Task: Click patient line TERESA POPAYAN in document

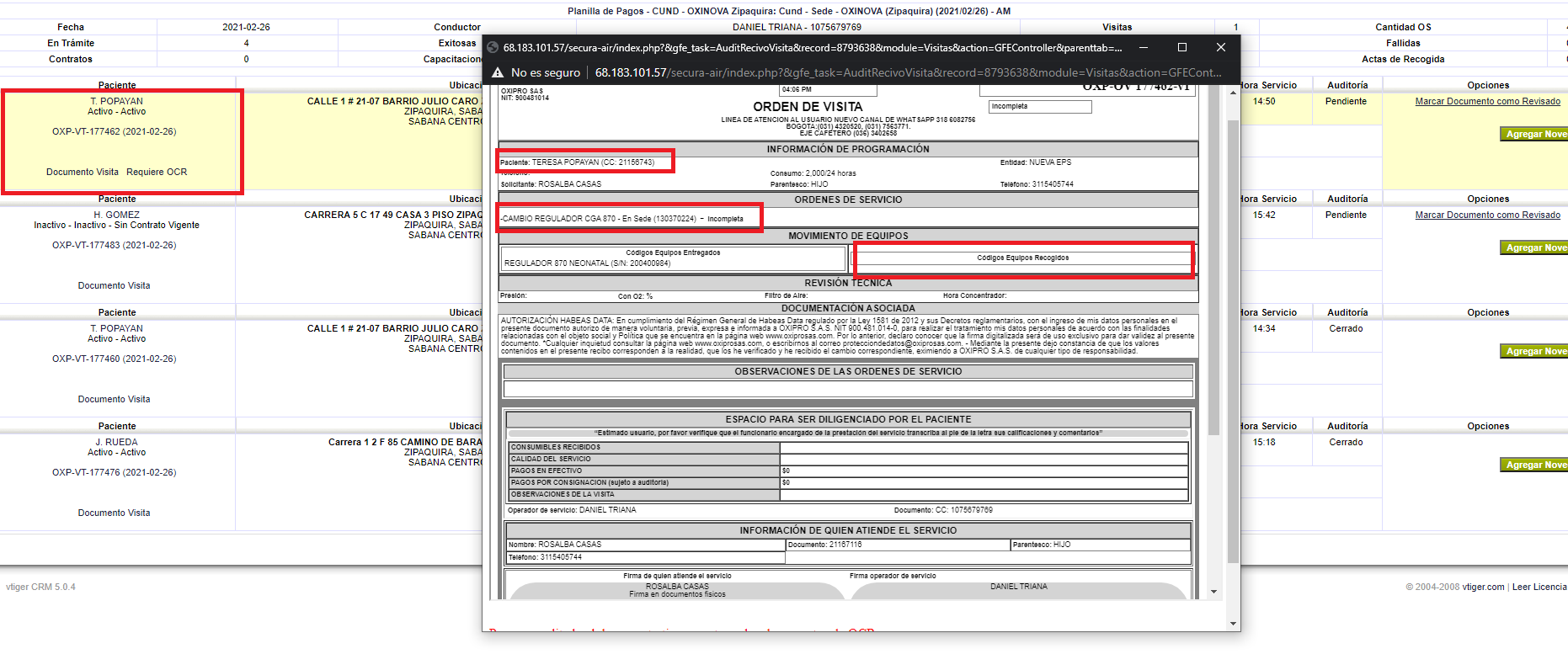Action: coord(578,162)
